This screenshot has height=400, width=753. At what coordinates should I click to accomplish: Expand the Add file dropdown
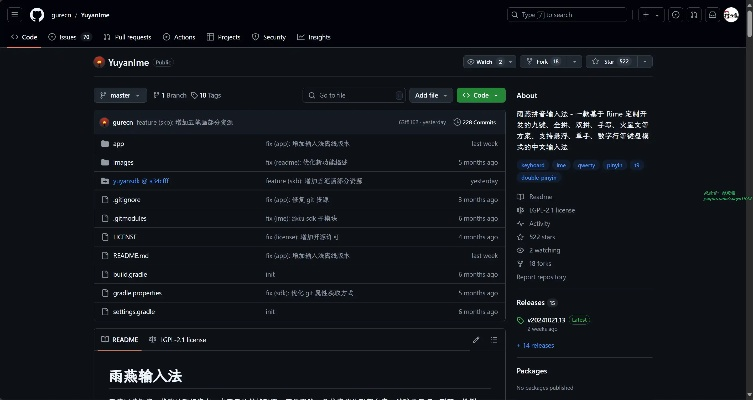point(430,95)
